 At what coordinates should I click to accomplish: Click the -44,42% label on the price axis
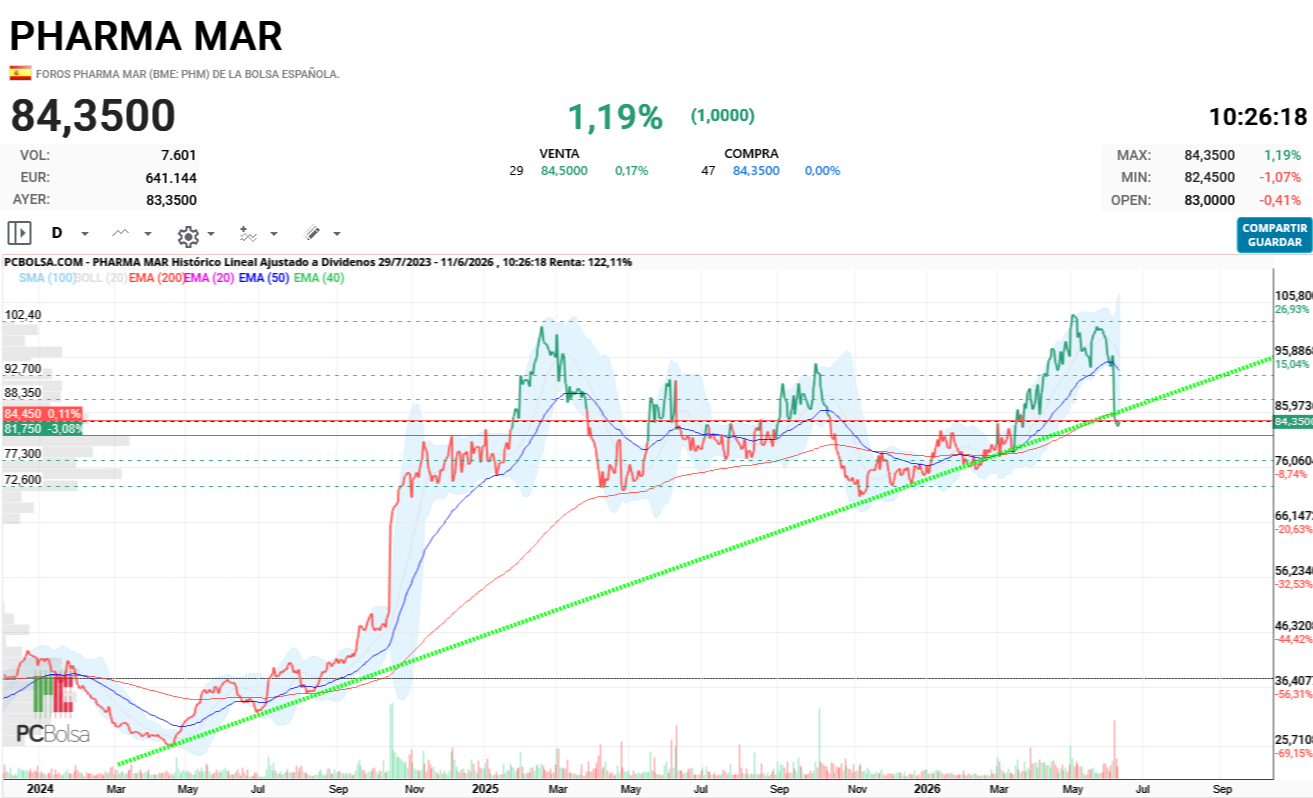click(1292, 639)
